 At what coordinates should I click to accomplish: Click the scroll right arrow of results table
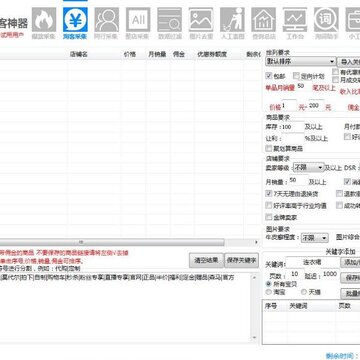[x=256, y=242]
